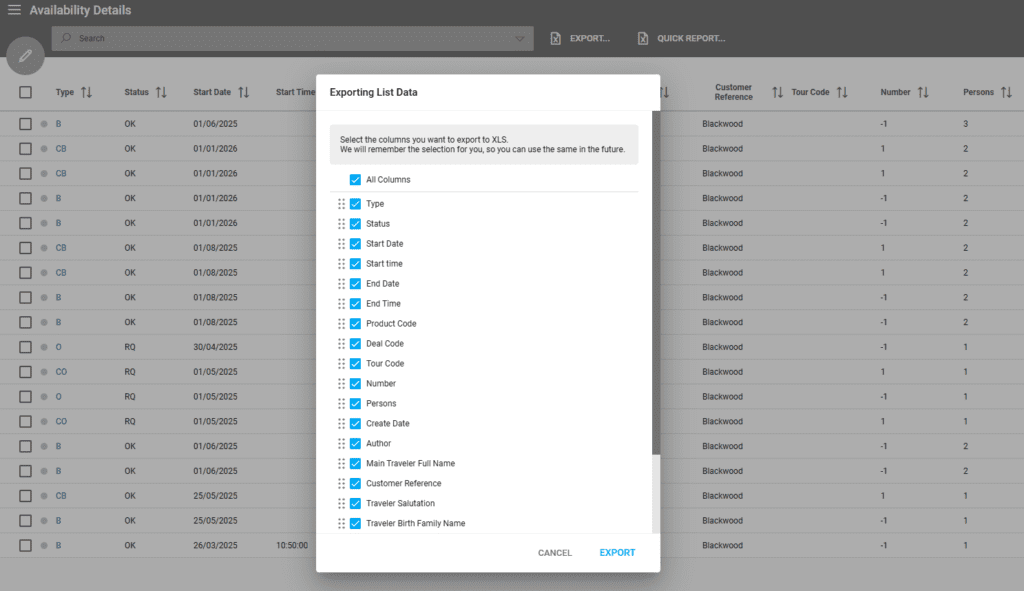Select the select-all checkbox in table header

tap(25, 91)
